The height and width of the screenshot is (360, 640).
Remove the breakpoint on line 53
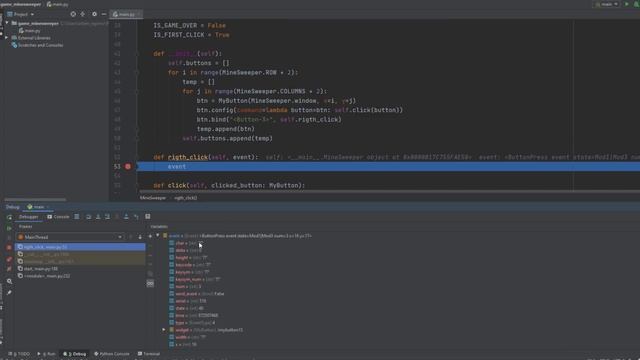pos(128,167)
